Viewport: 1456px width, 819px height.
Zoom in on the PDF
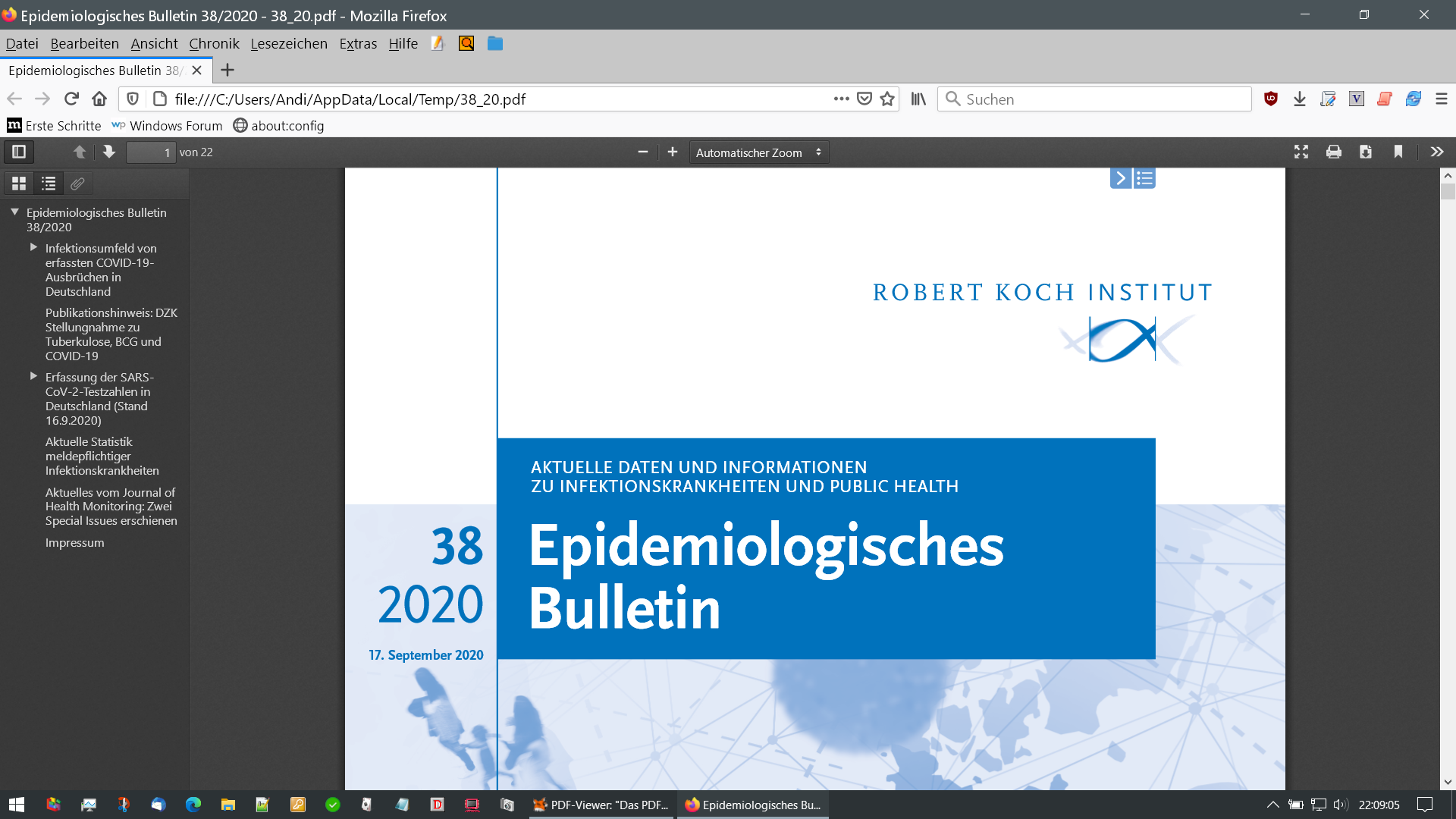click(672, 152)
